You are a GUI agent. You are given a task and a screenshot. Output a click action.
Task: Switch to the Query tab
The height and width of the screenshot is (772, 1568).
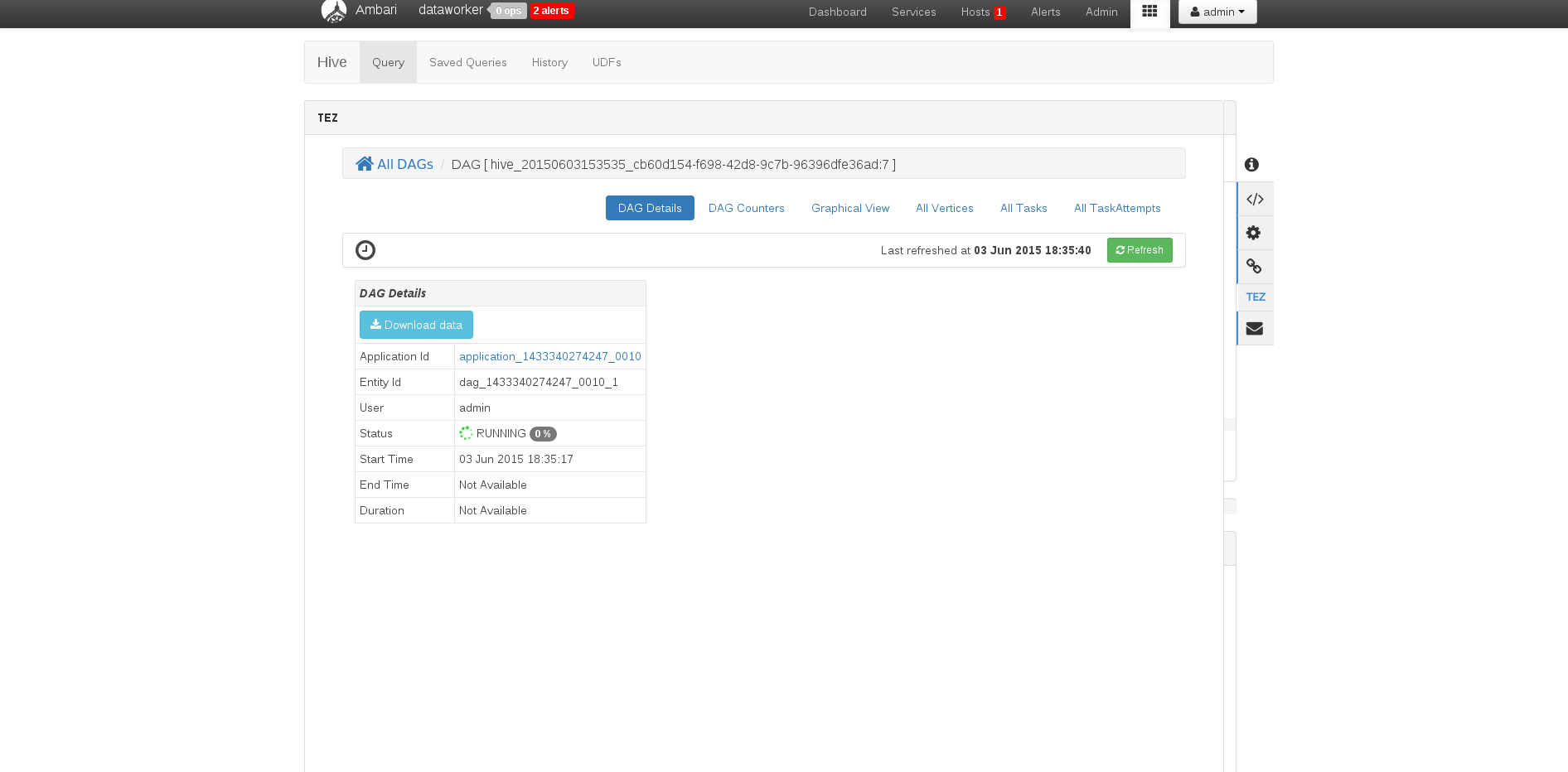388,62
